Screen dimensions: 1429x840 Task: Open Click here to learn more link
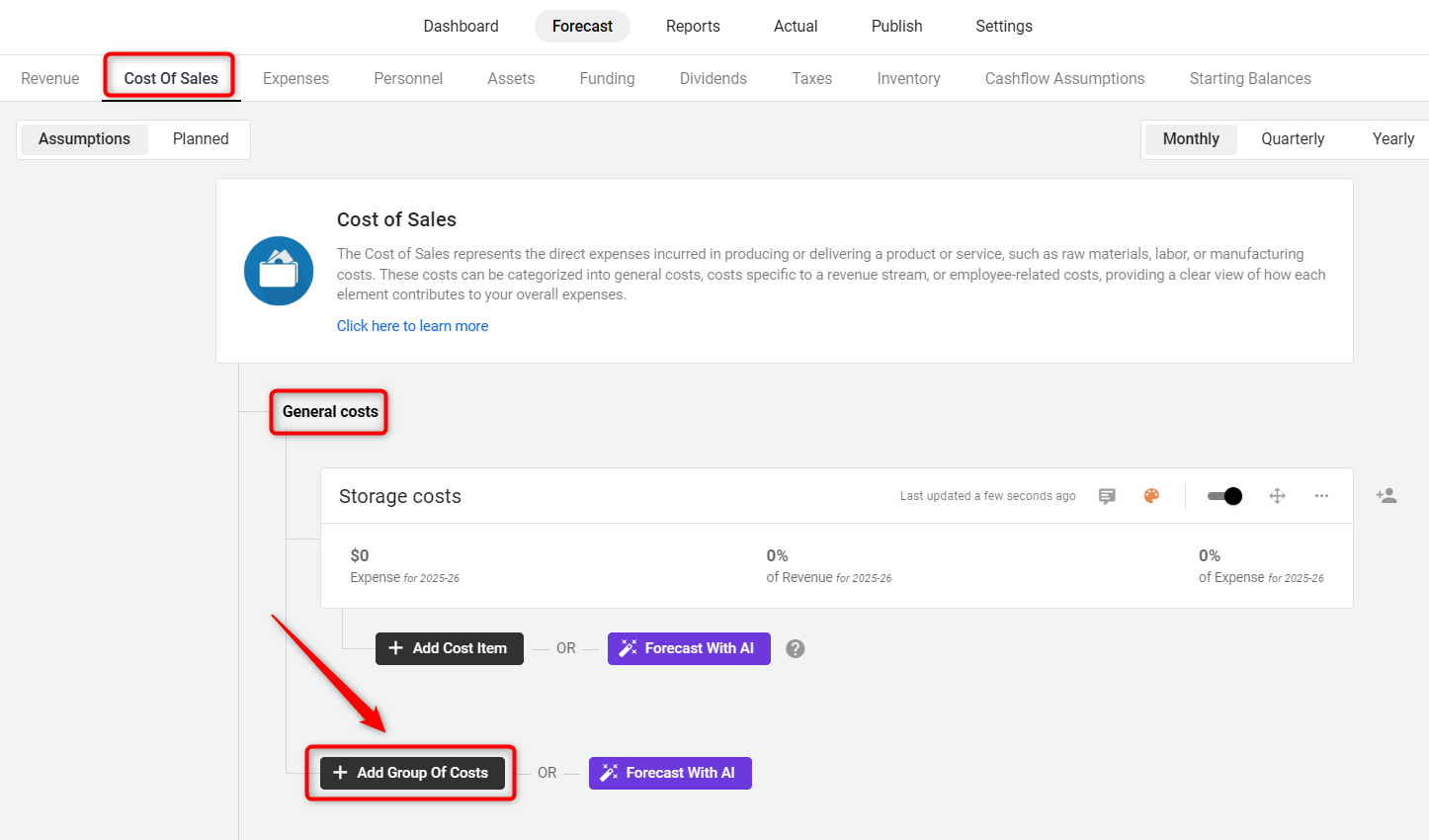coord(412,326)
